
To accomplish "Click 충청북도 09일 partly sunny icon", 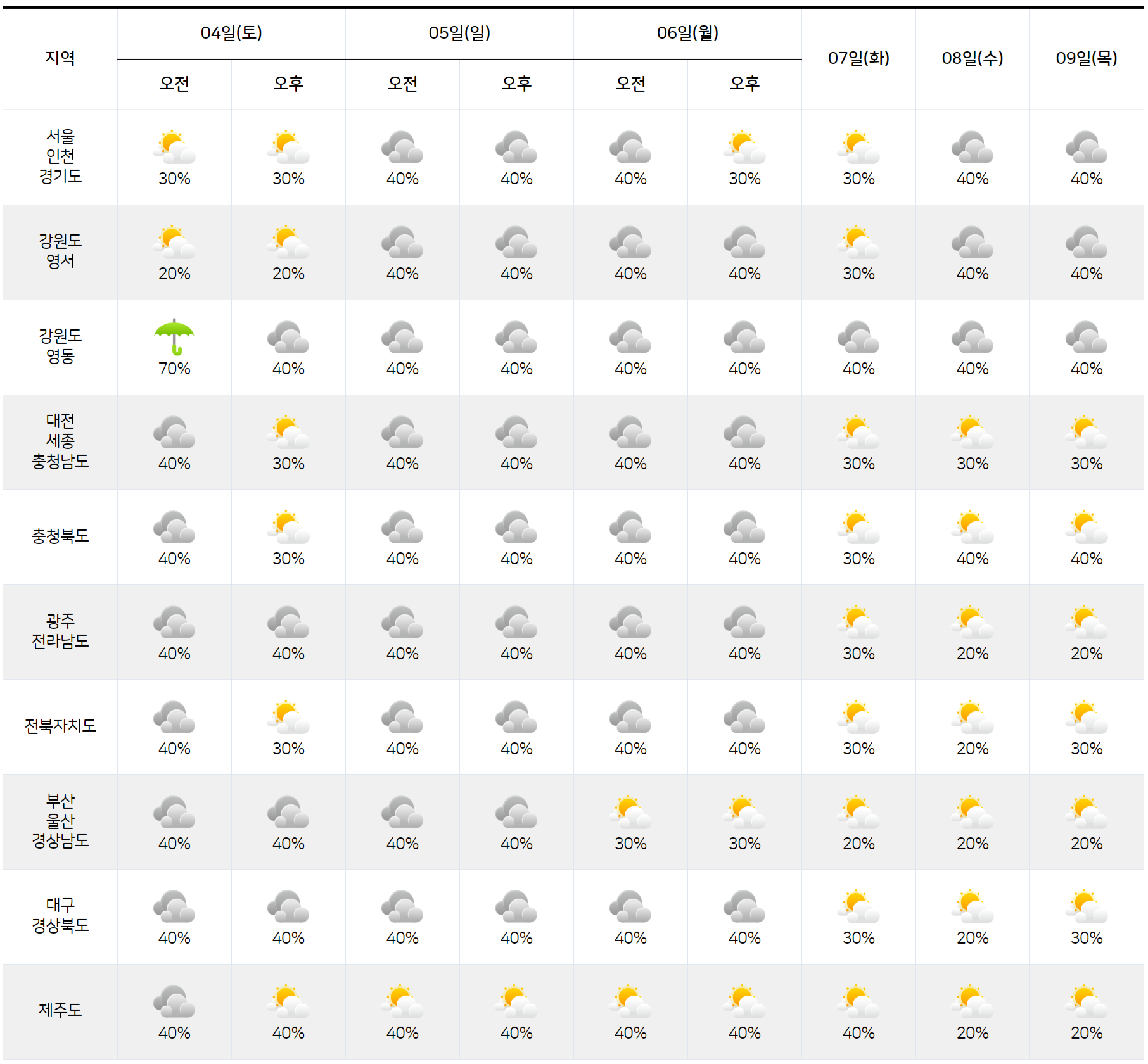I will (1087, 527).
